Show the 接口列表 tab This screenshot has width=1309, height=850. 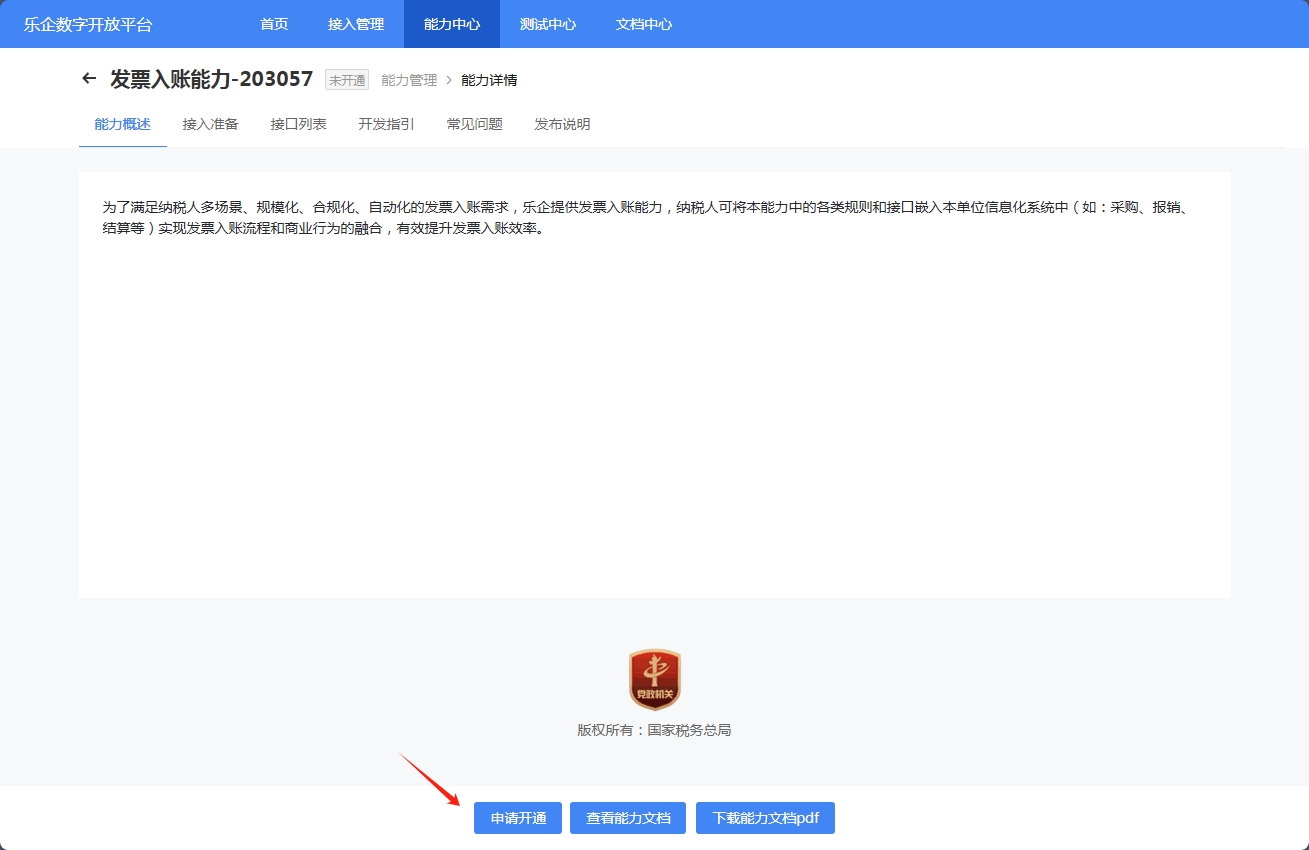point(298,124)
